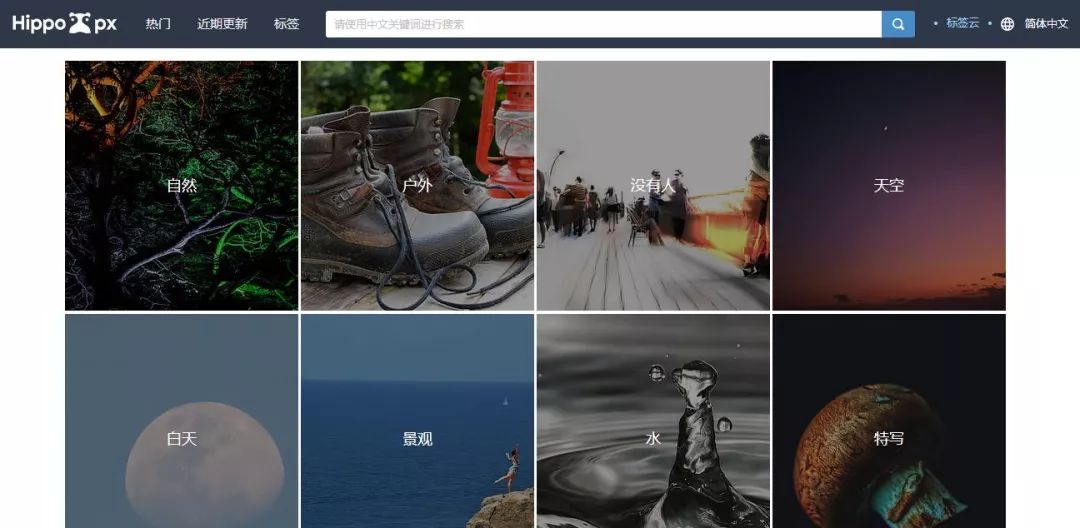Open the 没有人 category thumbnail
The height and width of the screenshot is (528, 1080).
[x=653, y=186]
